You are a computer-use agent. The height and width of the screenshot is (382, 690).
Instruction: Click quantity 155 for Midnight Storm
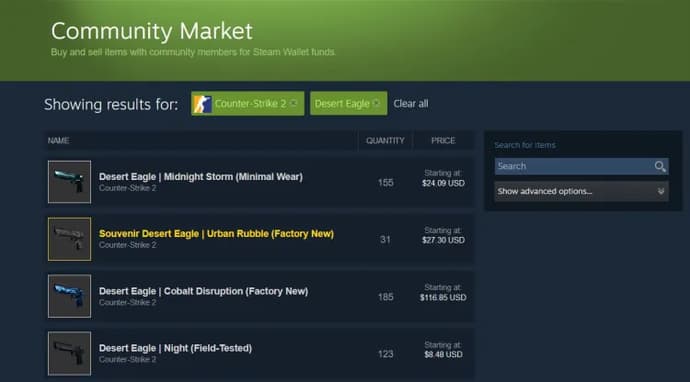385,183
